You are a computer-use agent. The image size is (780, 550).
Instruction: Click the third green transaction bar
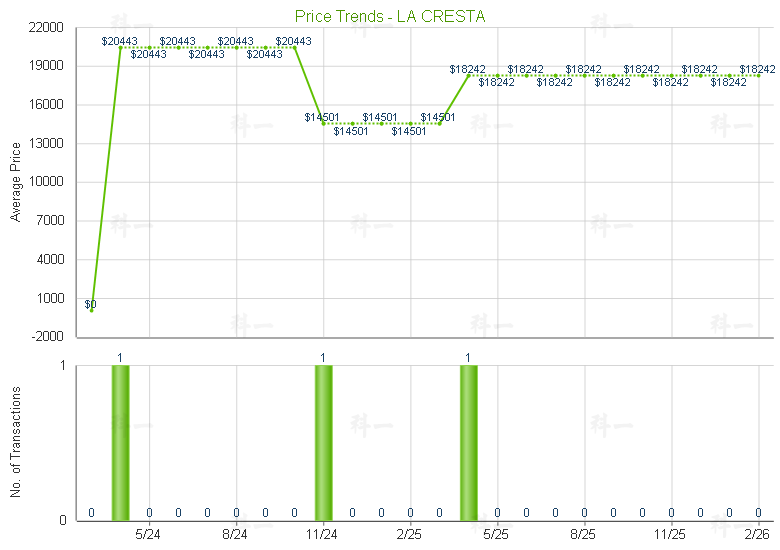point(468,442)
